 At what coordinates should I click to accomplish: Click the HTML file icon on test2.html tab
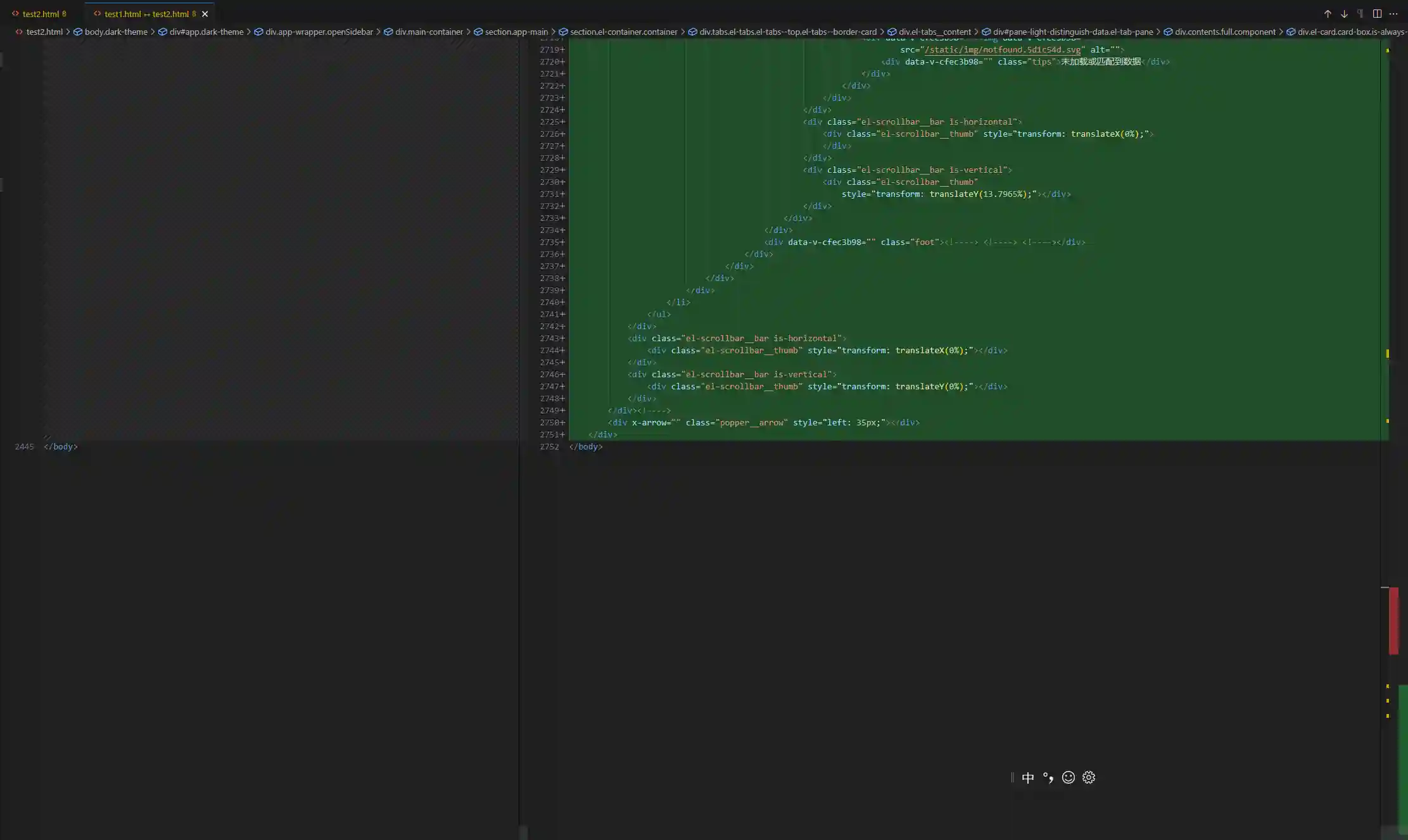point(15,14)
